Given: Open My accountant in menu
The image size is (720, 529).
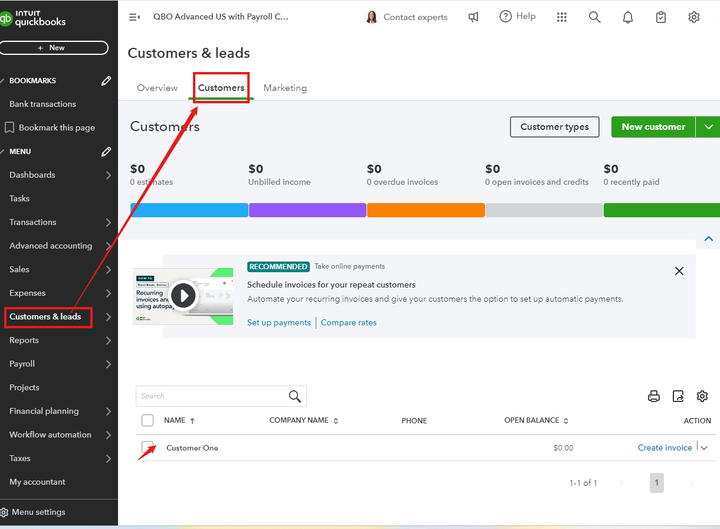Looking at the screenshot, I should [x=37, y=482].
